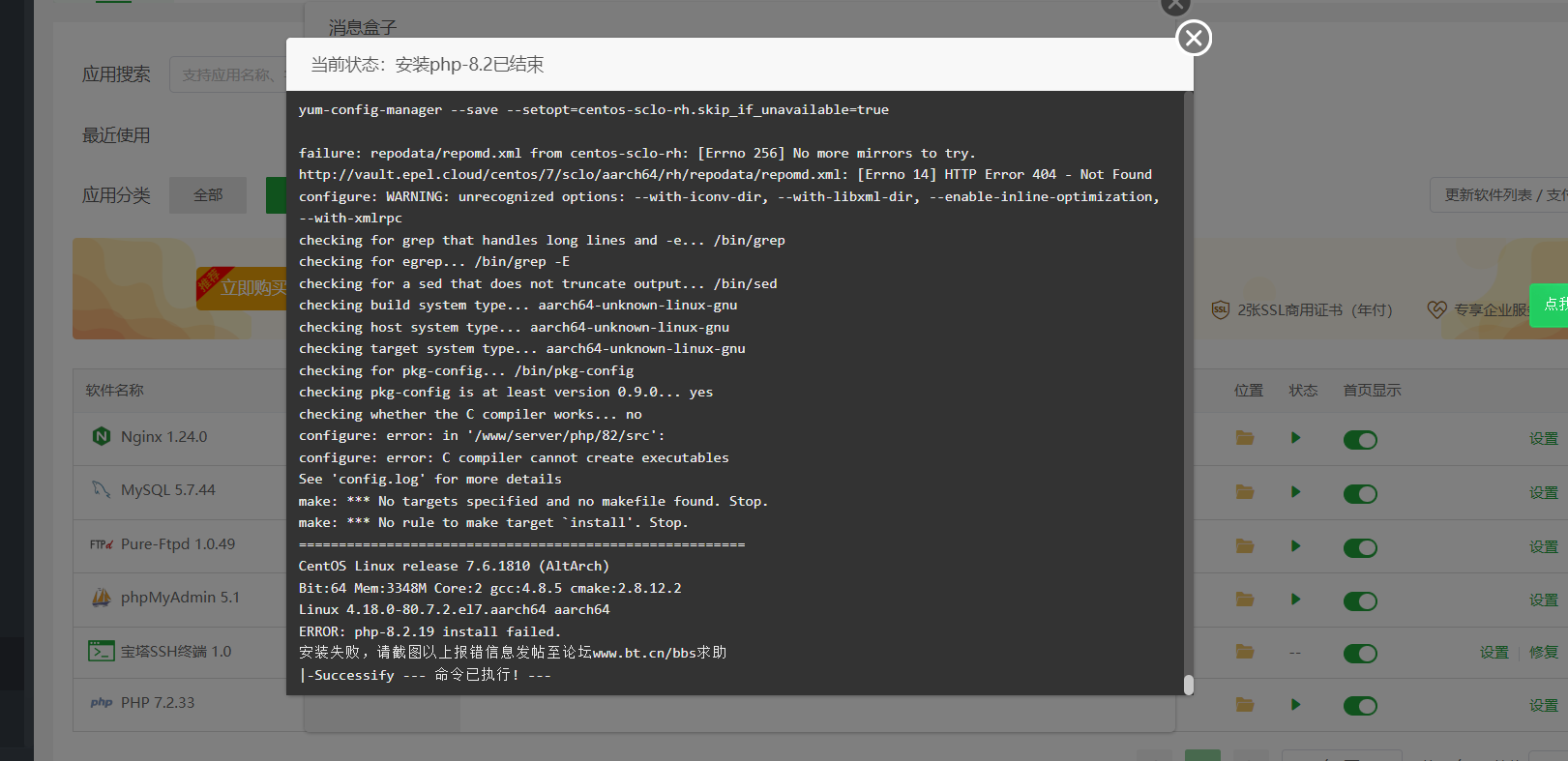The width and height of the screenshot is (1568, 761).
Task: Toggle homepage display for Nginx
Action: [1360, 440]
